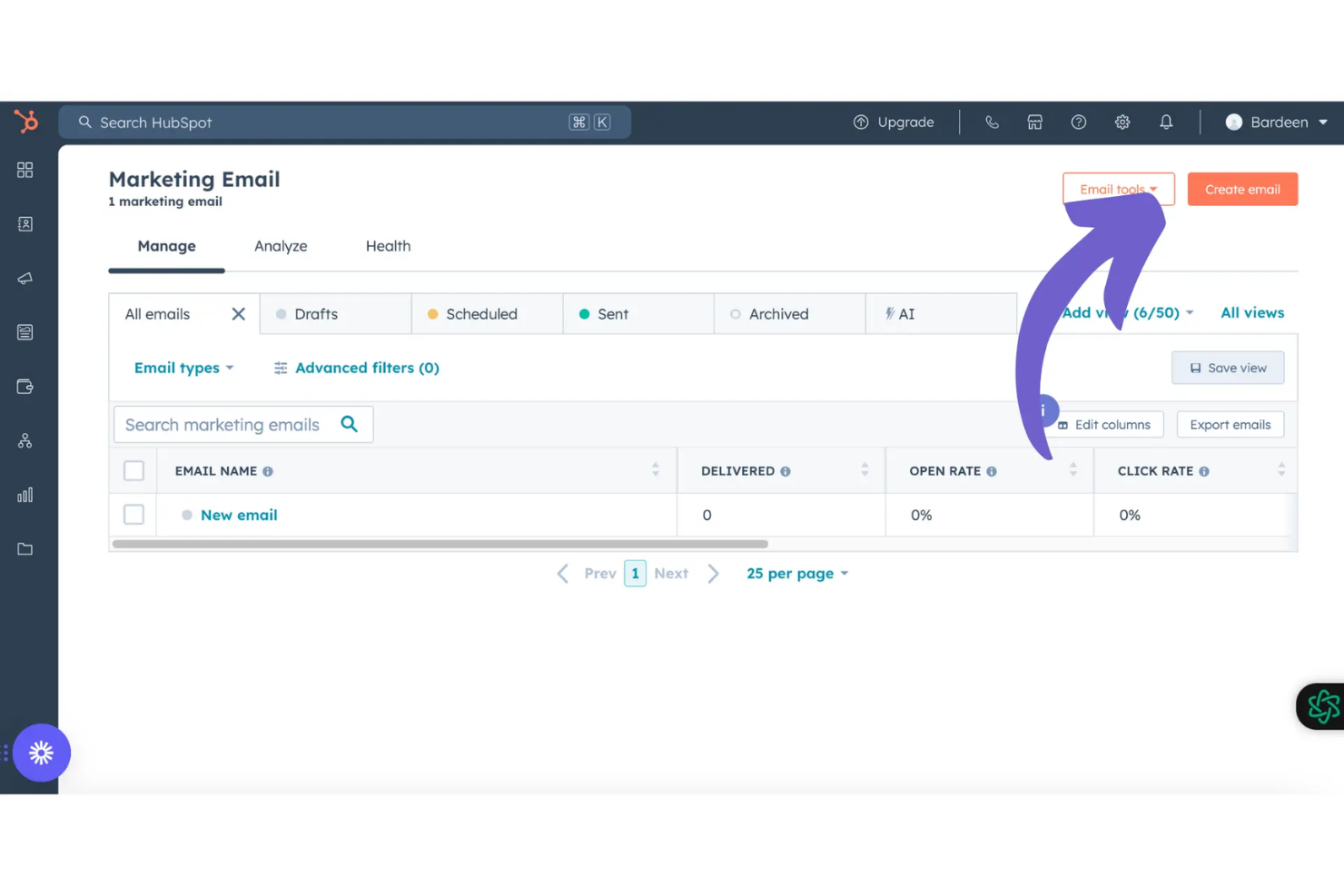The image size is (1344, 896).
Task: Select the CRM contacts icon in sidebar
Action: point(25,223)
